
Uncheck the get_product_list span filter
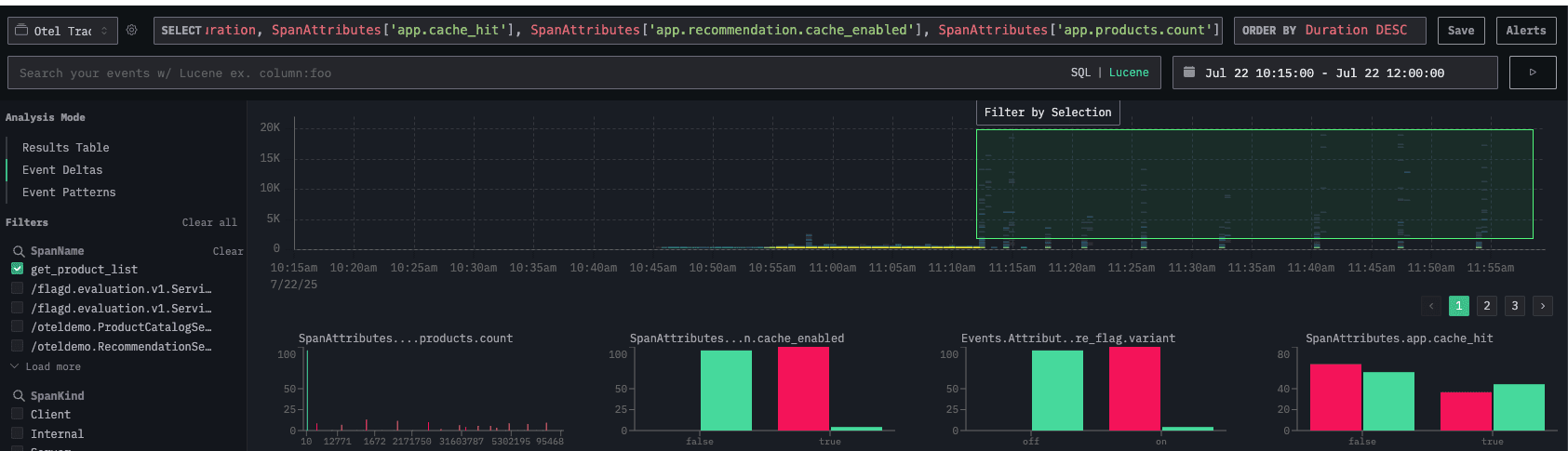(x=17, y=269)
